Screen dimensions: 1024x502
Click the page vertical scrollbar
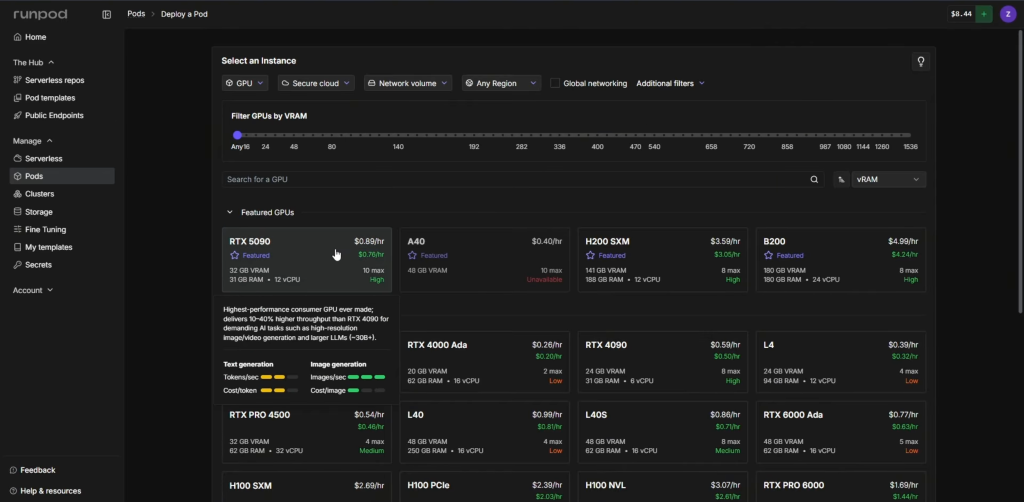pyautogui.click(x=1021, y=171)
